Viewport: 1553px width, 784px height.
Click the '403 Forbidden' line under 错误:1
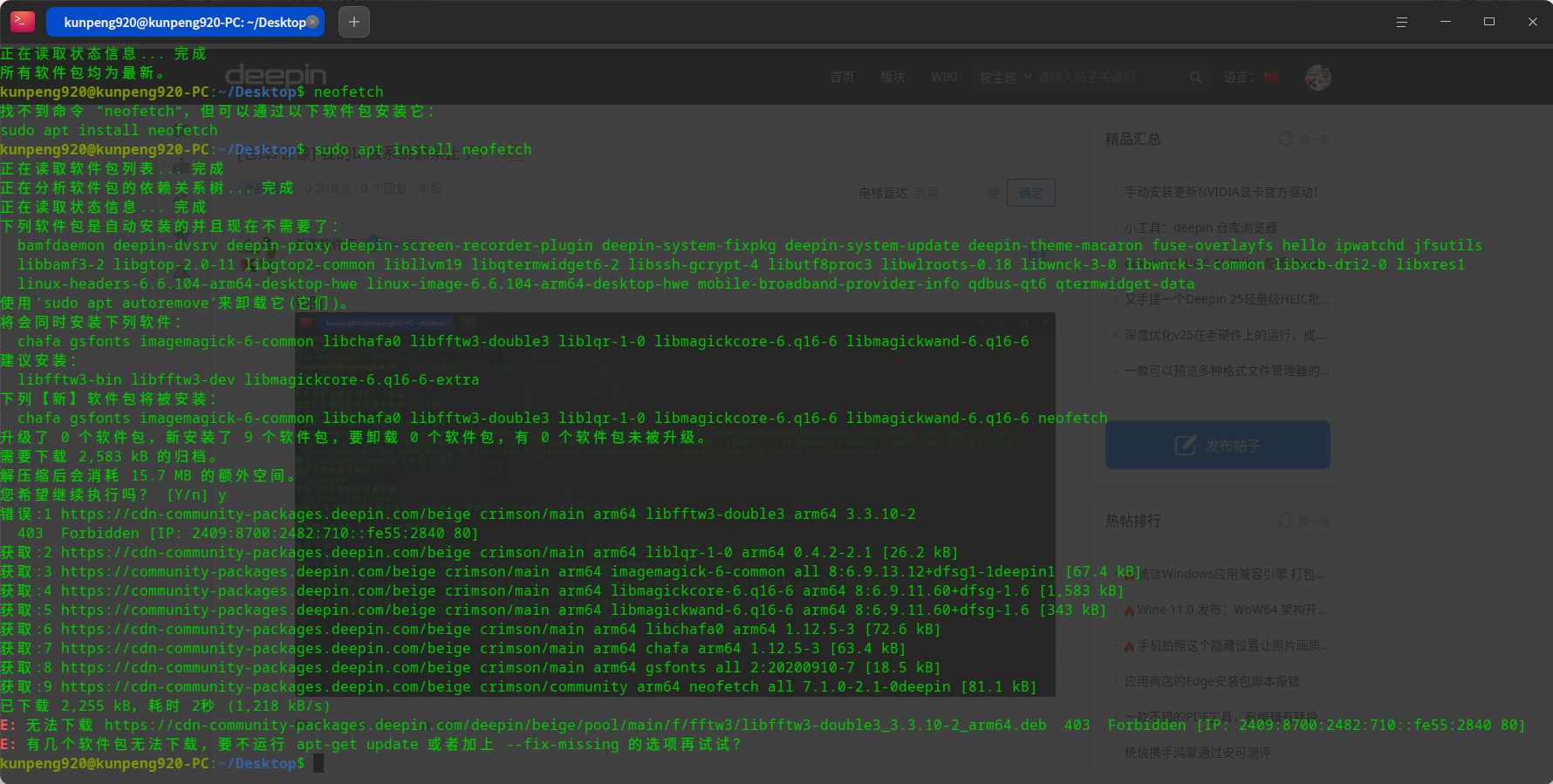[248, 533]
